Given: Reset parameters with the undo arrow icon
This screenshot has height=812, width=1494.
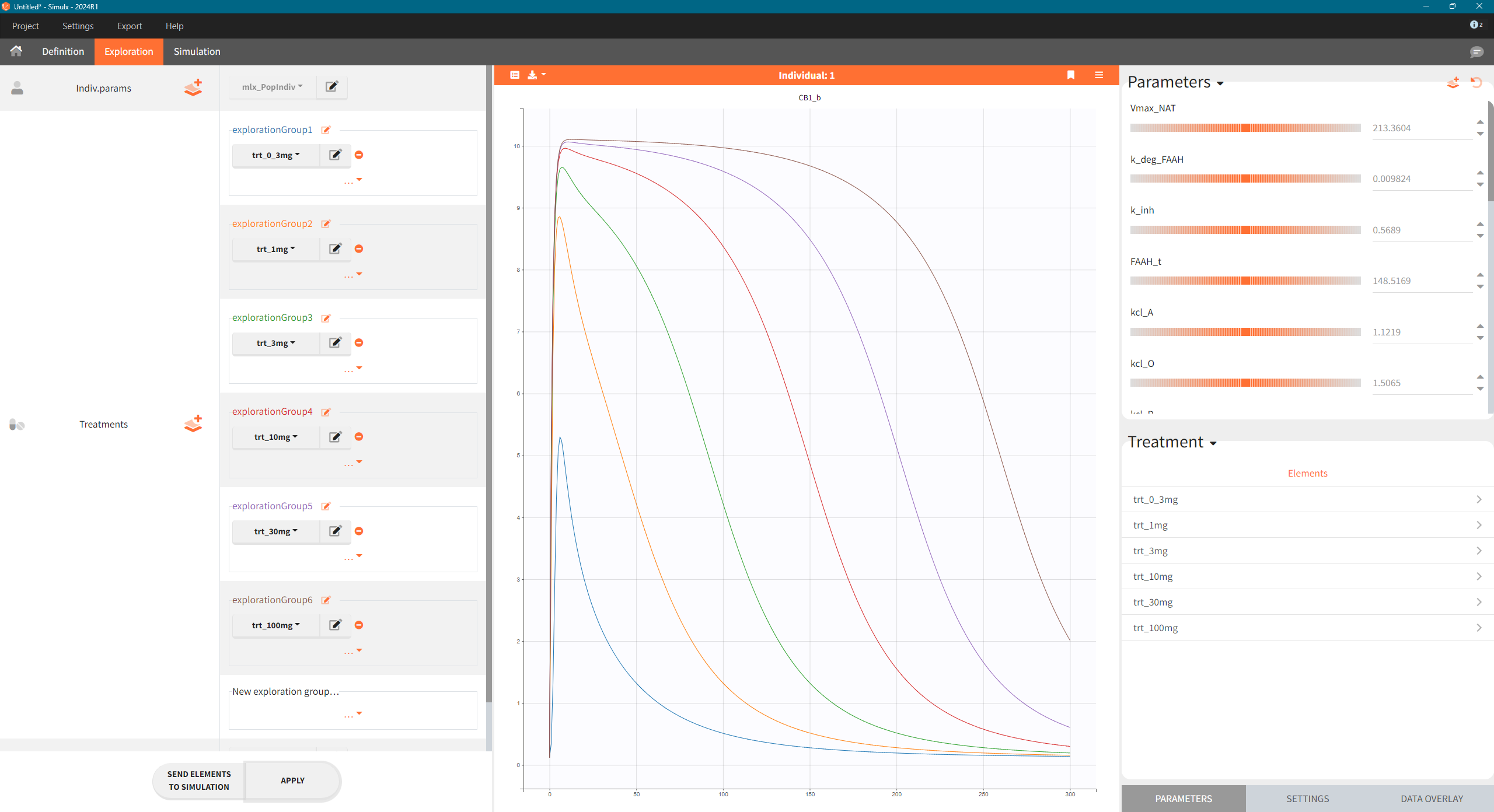Looking at the screenshot, I should click(x=1476, y=83).
